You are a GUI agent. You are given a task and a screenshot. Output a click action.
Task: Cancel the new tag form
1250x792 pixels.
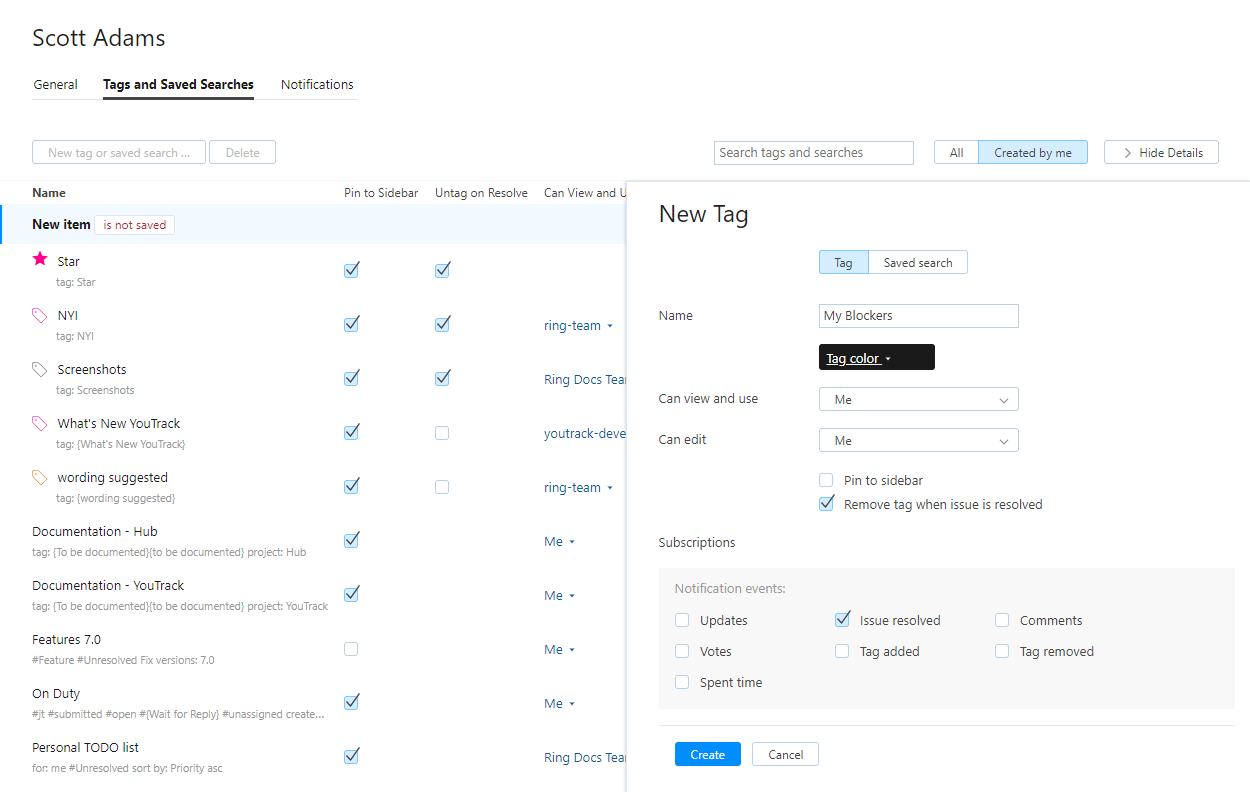pos(785,755)
